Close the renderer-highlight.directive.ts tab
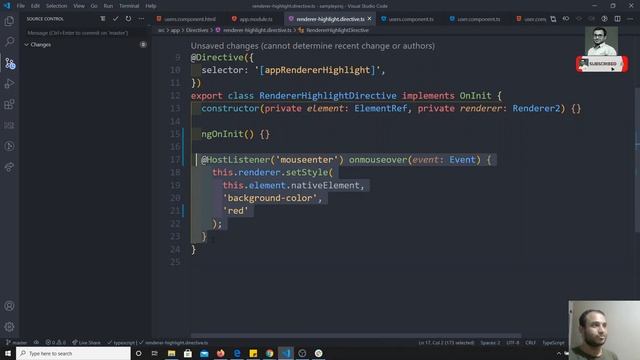Viewport: 640px width, 360px height. [369, 19]
